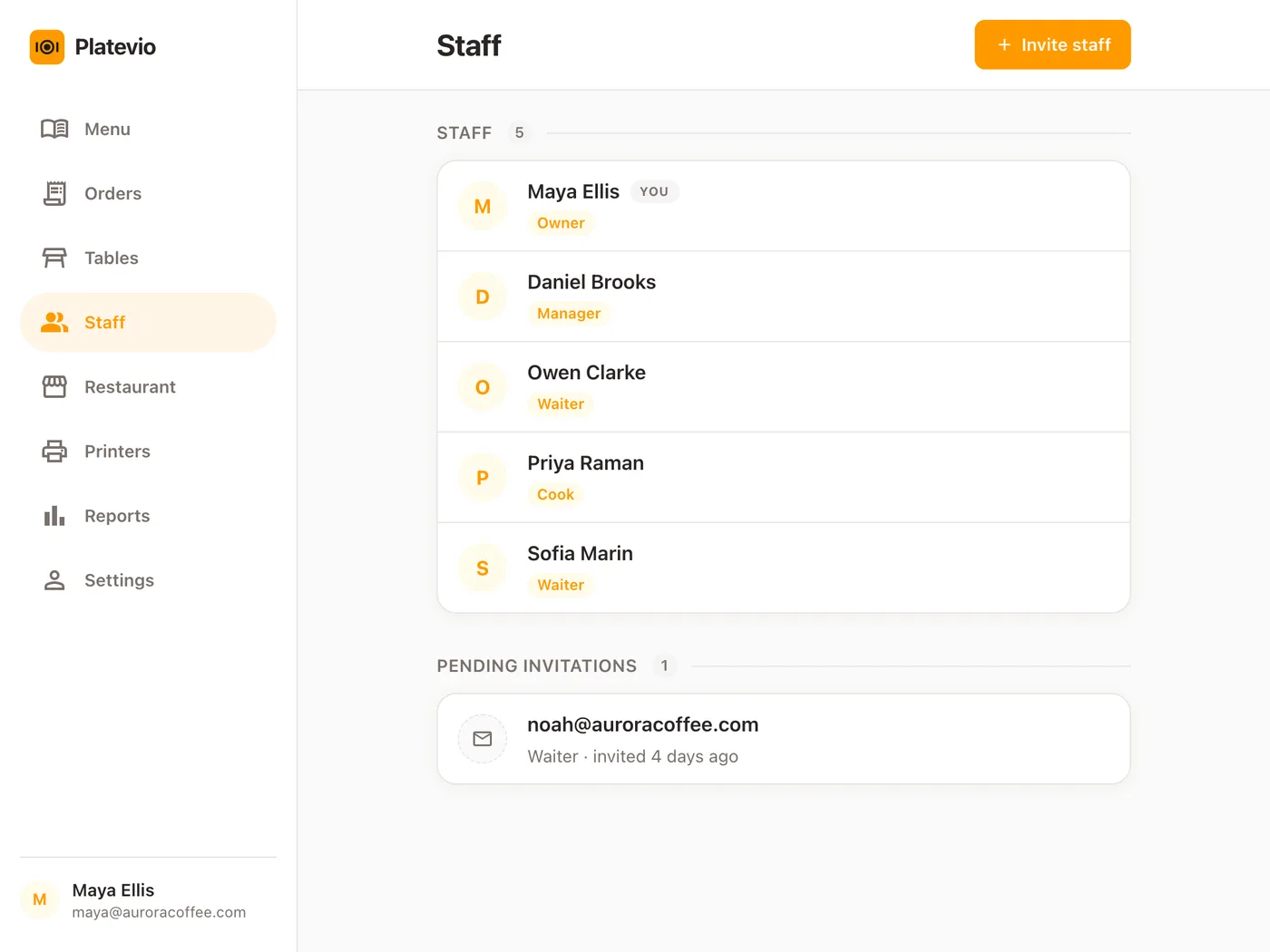Viewport: 1270px width, 952px height.
Task: Click the YOU tag beside Maya Ellis
Action: [654, 191]
